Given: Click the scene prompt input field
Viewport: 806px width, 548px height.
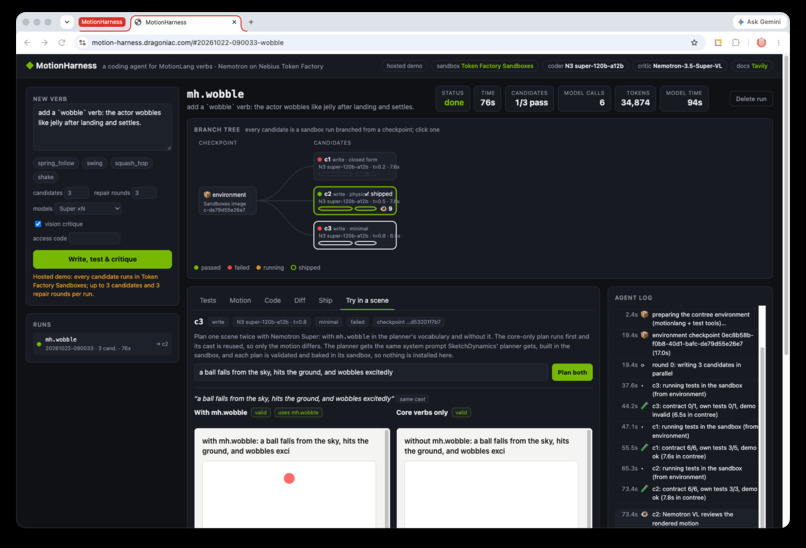Looking at the screenshot, I should [x=371, y=372].
